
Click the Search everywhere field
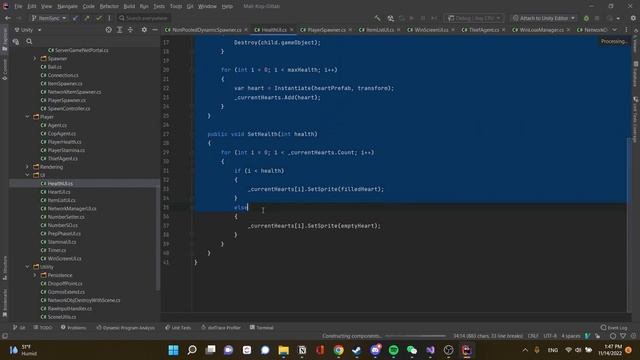pyautogui.click(x=144, y=18)
